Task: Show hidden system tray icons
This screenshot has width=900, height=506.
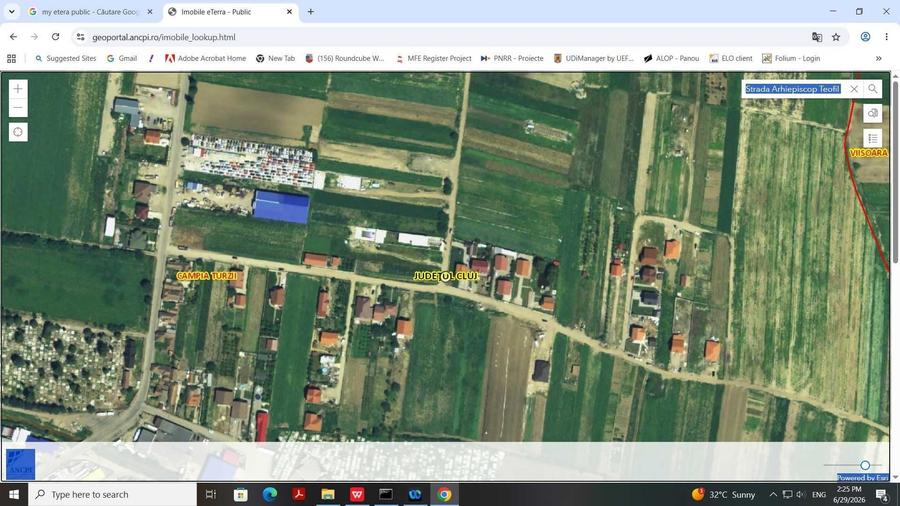Action: click(x=773, y=494)
